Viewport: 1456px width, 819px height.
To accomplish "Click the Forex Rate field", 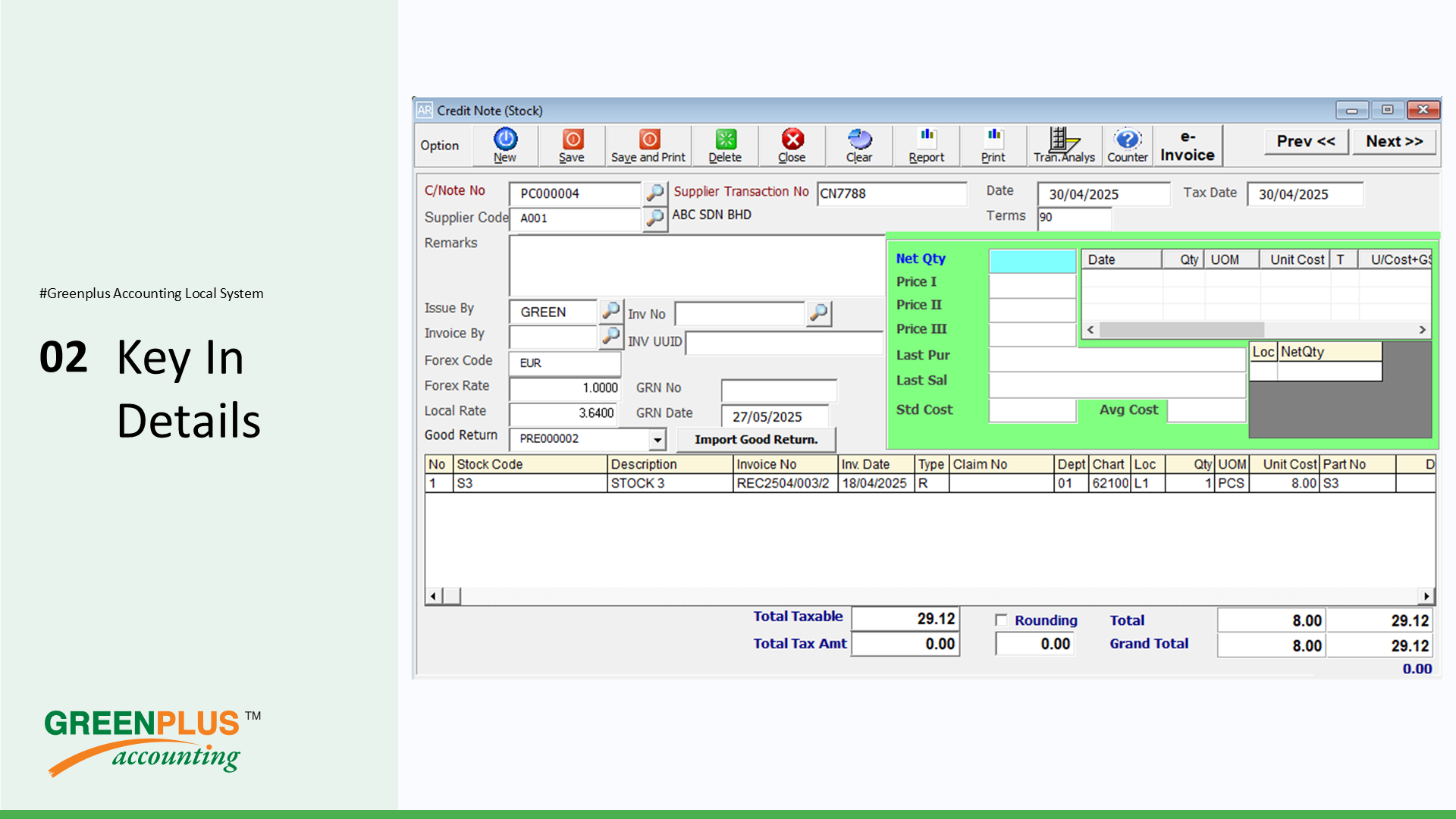I will (565, 388).
